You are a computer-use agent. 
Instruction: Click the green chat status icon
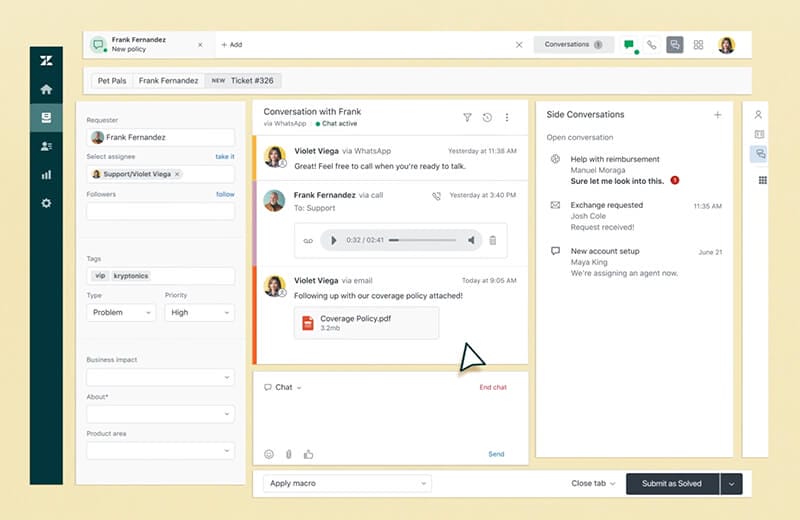pyautogui.click(x=629, y=45)
